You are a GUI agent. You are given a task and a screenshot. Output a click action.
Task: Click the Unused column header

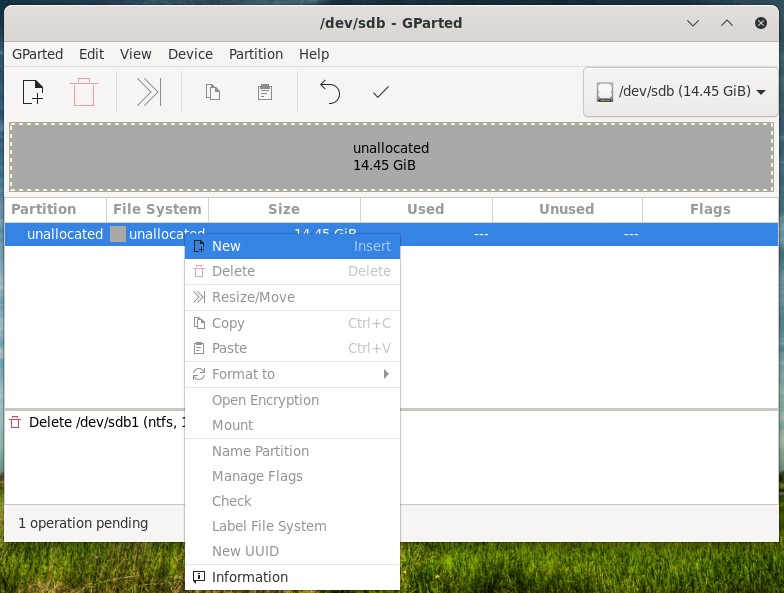[567, 209]
